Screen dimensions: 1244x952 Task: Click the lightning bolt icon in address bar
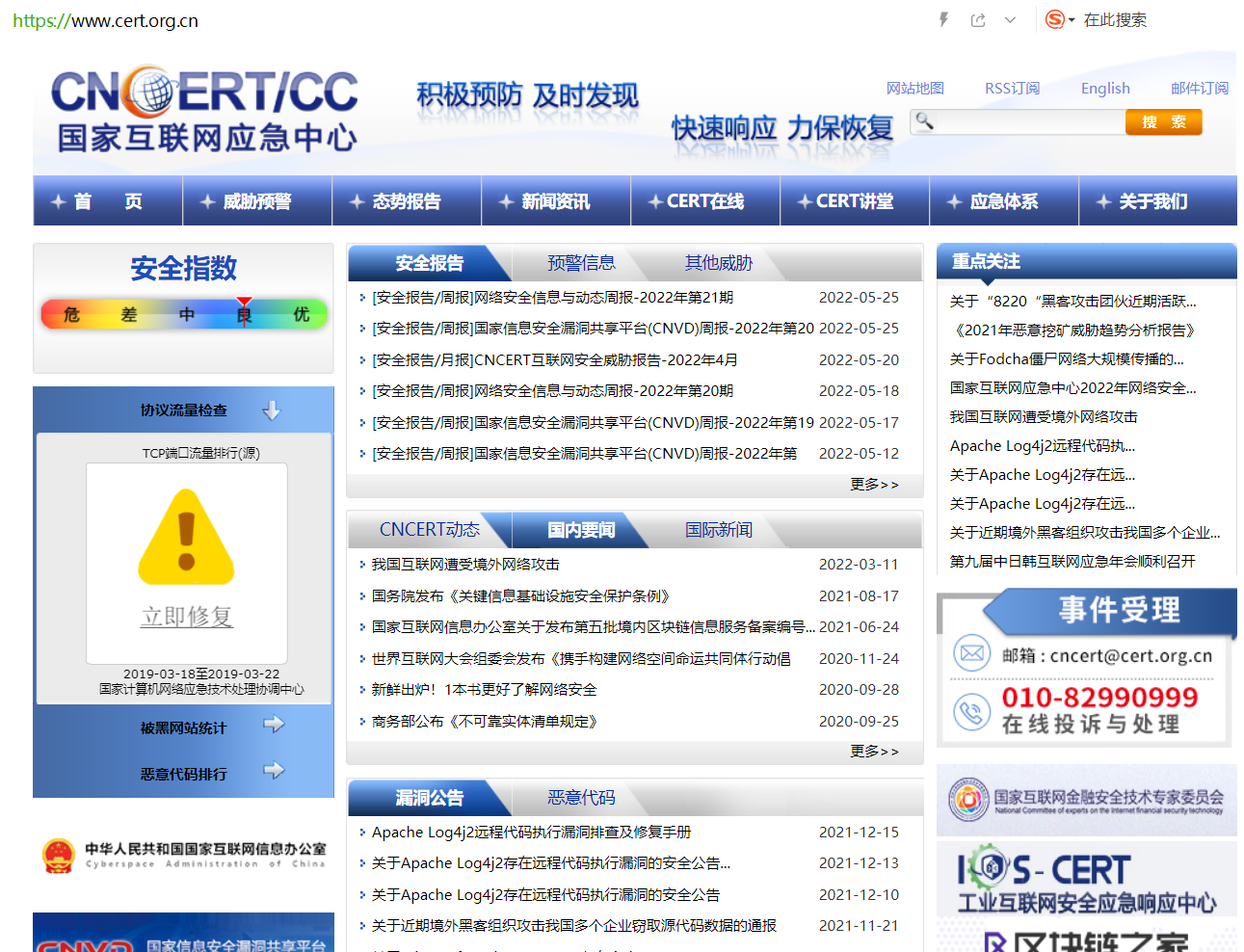[944, 19]
